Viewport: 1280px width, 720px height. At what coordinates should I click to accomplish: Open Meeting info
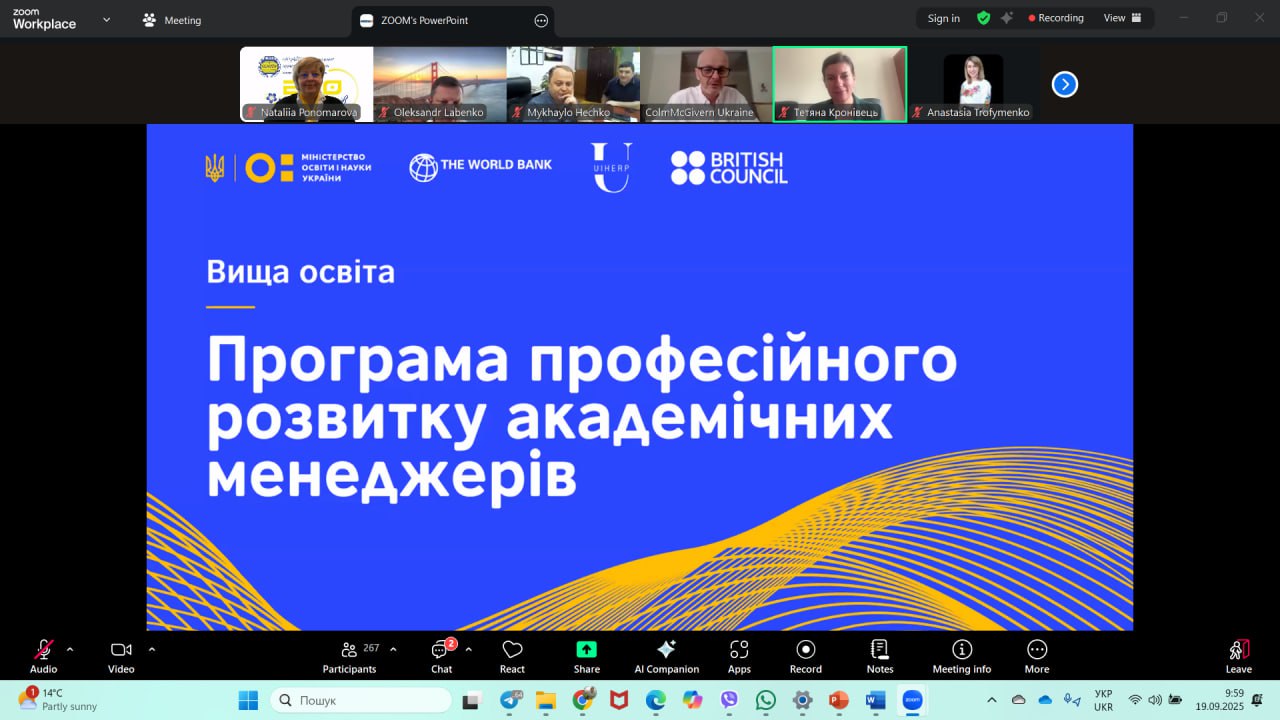pyautogui.click(x=961, y=655)
